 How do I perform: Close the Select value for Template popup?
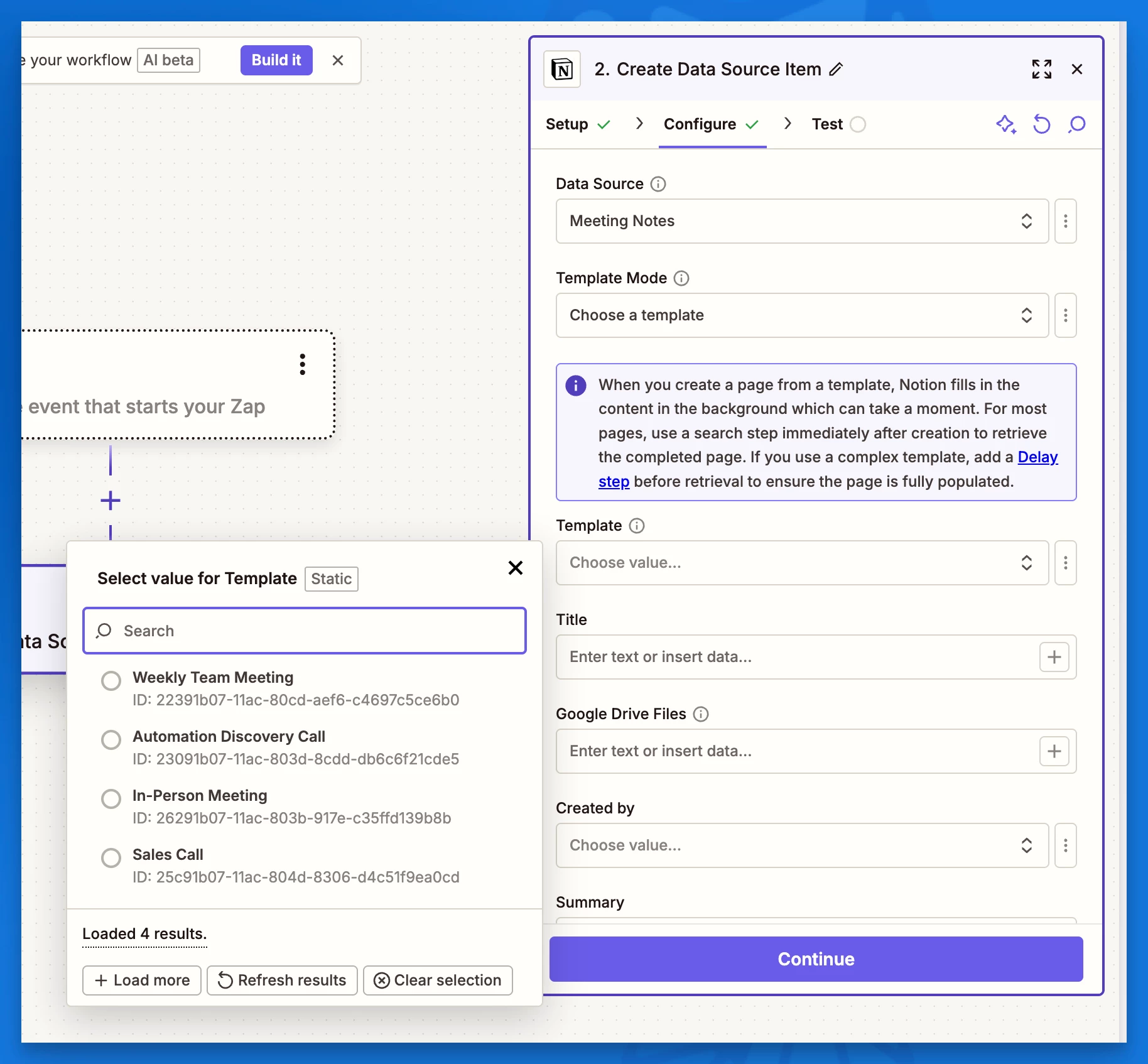pyautogui.click(x=515, y=568)
